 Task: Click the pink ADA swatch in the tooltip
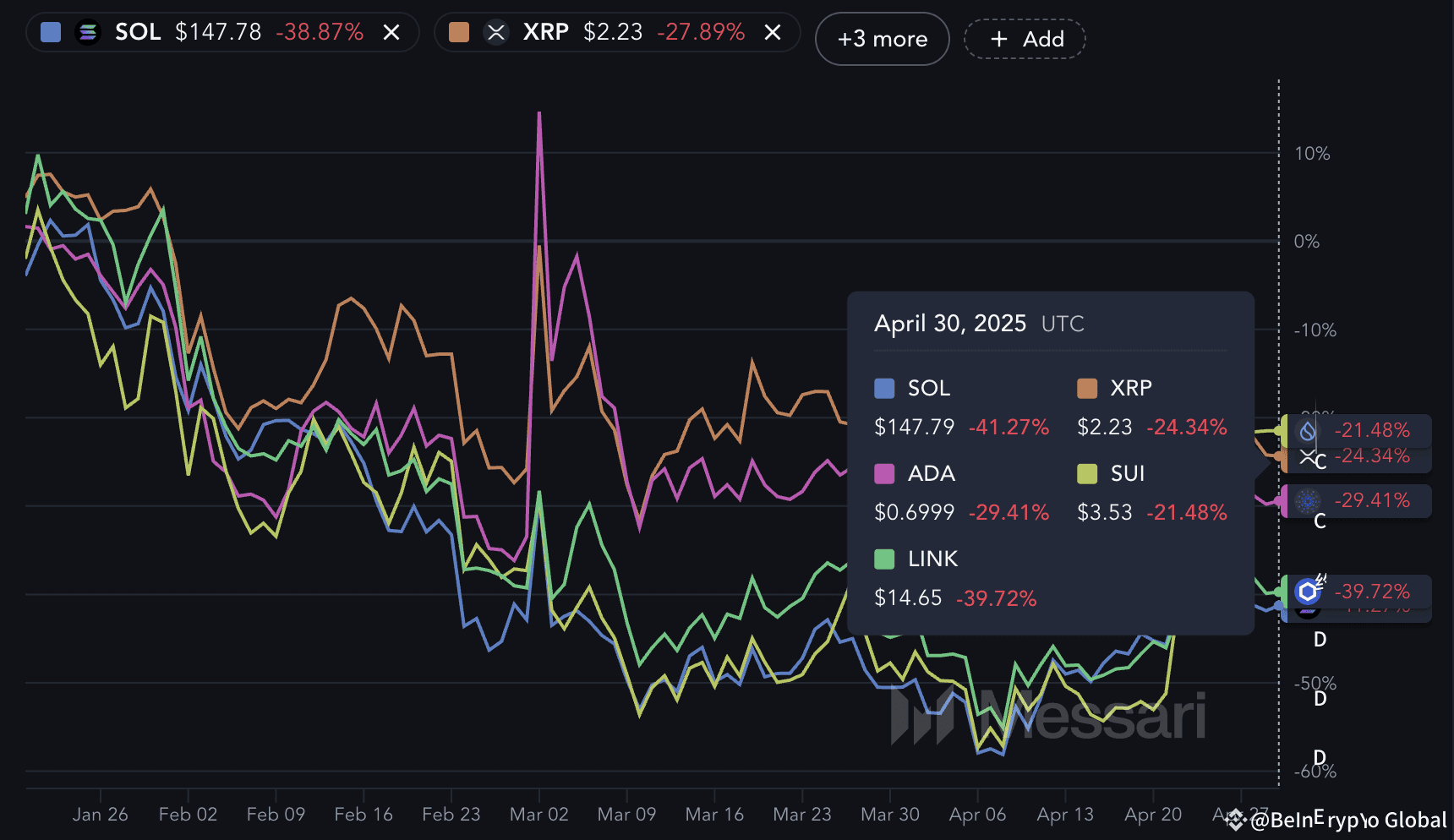tap(884, 474)
